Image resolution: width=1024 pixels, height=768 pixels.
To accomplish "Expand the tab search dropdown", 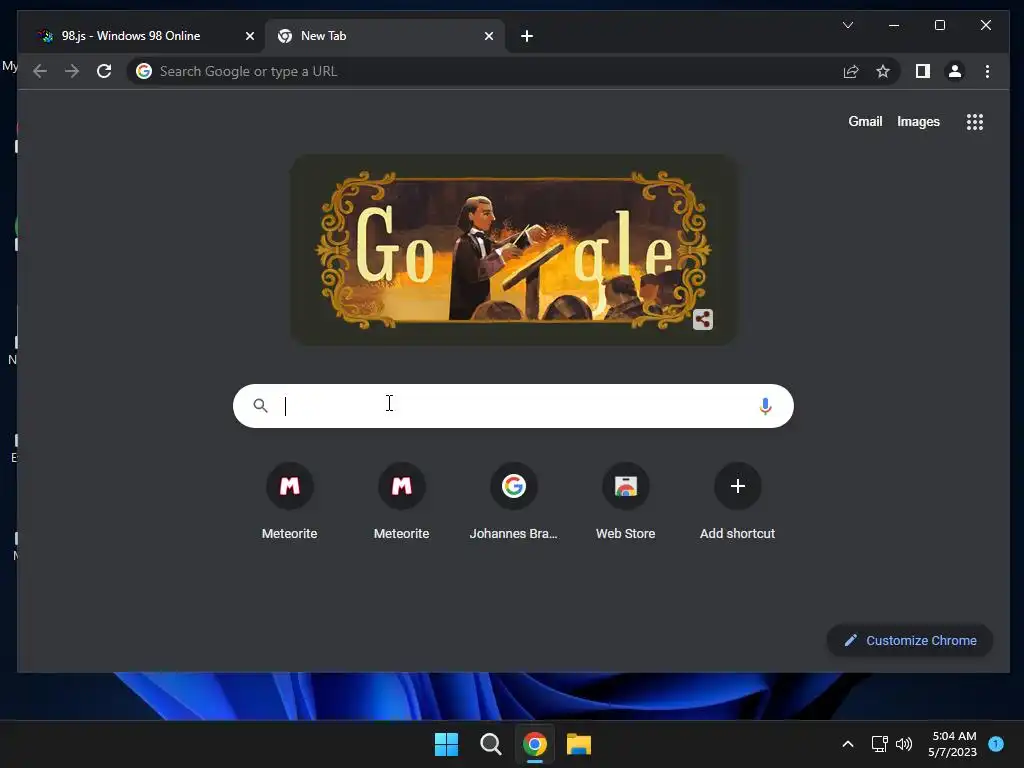I will (x=848, y=25).
